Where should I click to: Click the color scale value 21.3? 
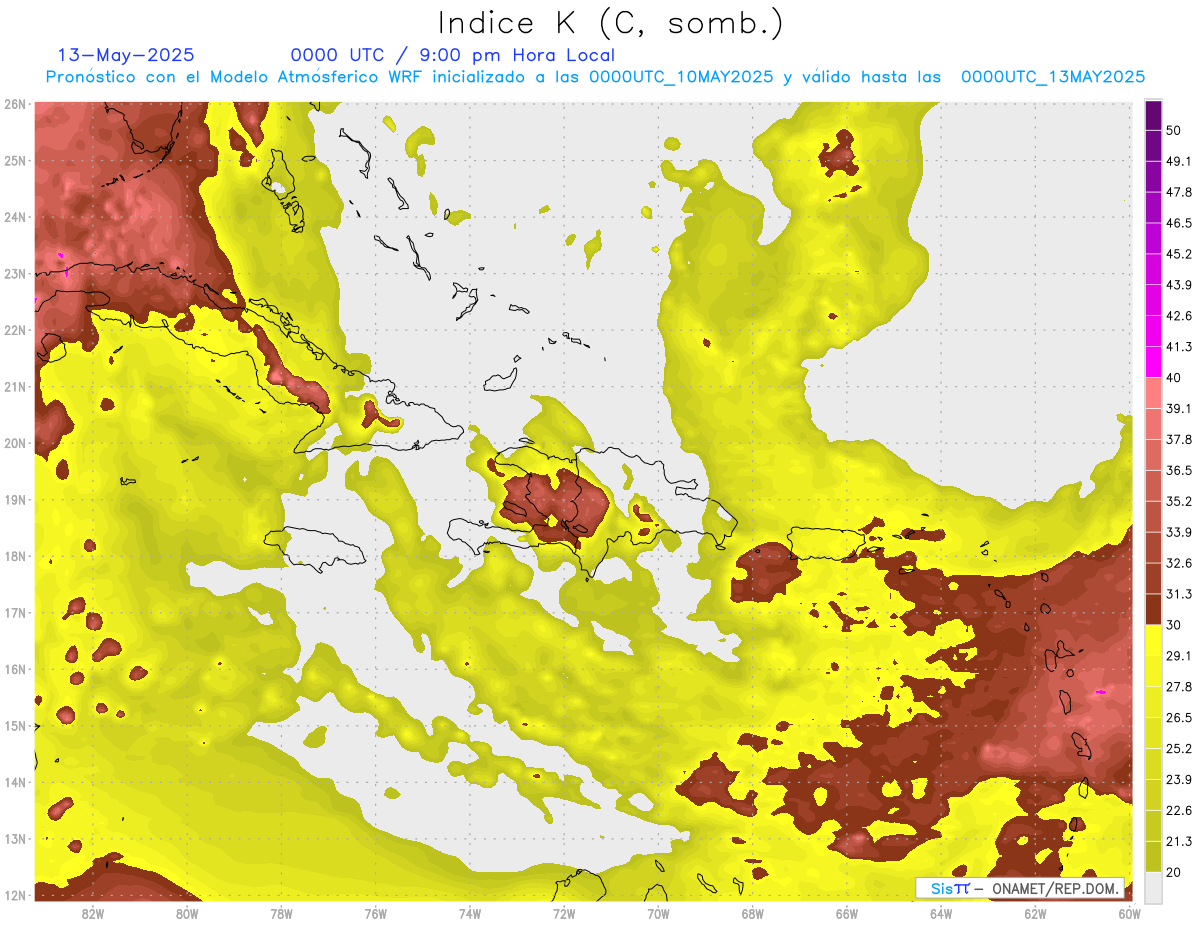point(1180,841)
